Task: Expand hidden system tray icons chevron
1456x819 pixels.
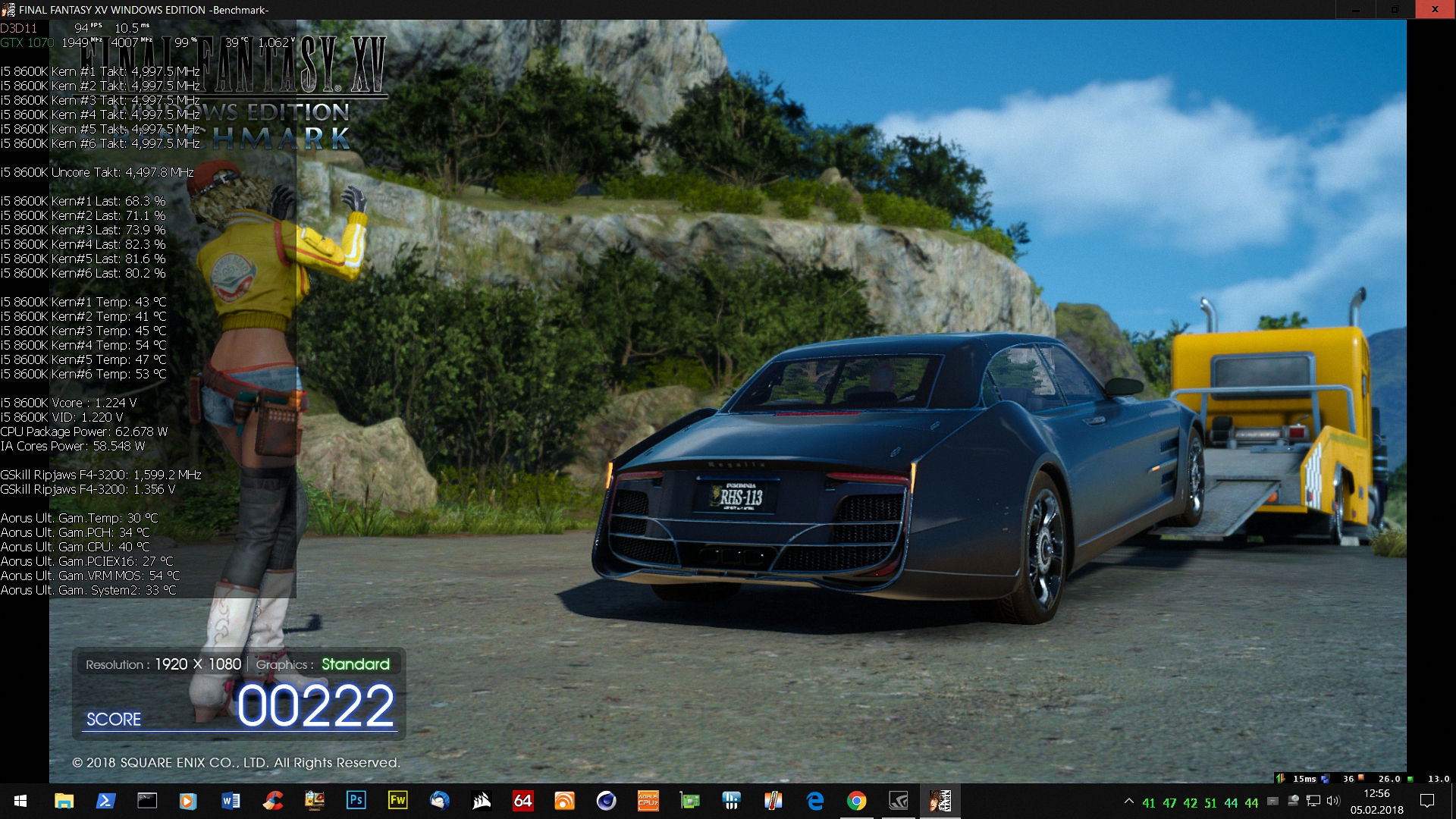Action: point(1128,802)
